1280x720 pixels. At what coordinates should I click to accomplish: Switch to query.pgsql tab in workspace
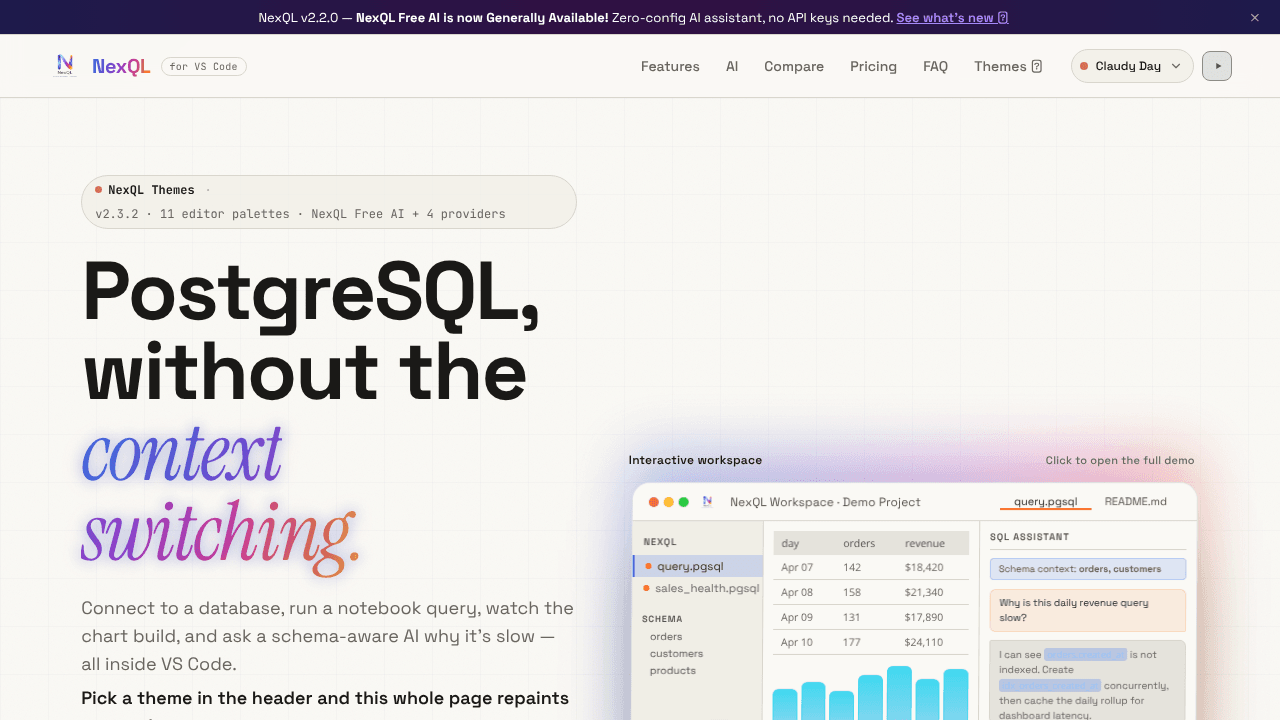tap(1045, 502)
